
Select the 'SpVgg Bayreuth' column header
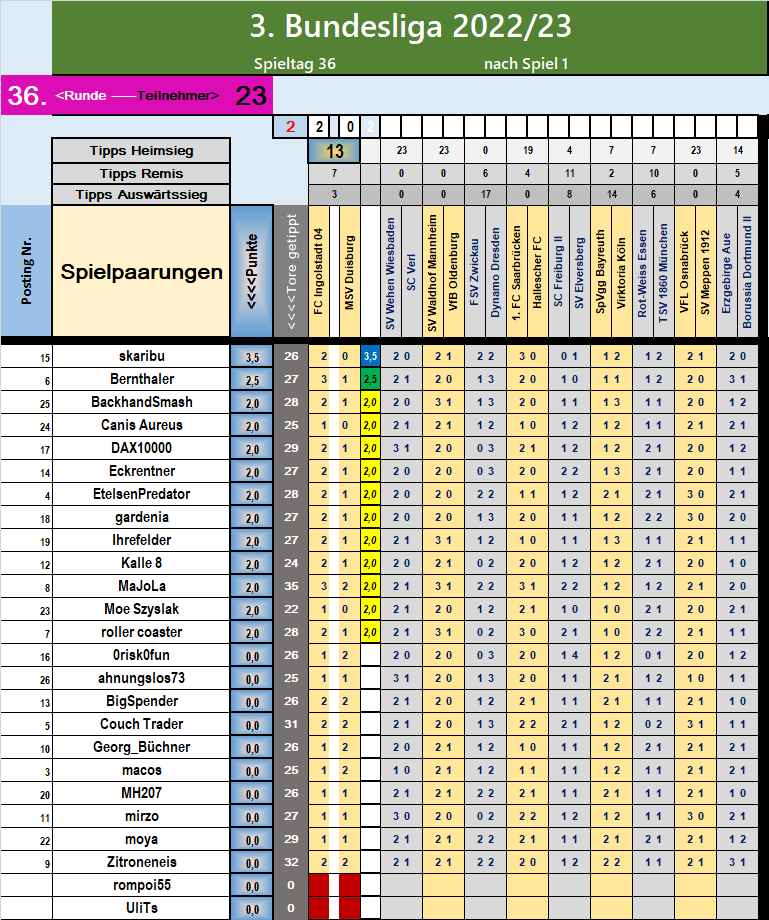pyautogui.click(x=601, y=271)
